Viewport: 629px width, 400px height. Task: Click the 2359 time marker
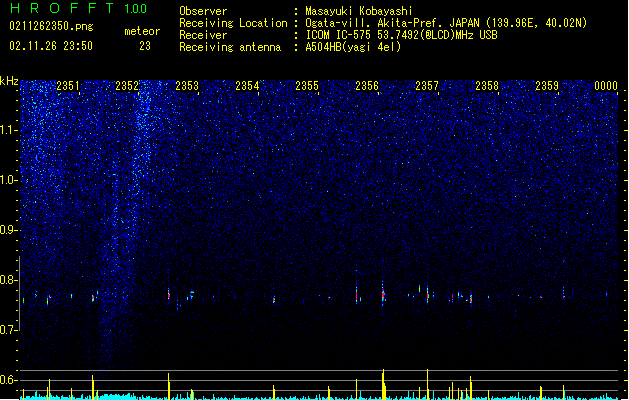[547, 86]
